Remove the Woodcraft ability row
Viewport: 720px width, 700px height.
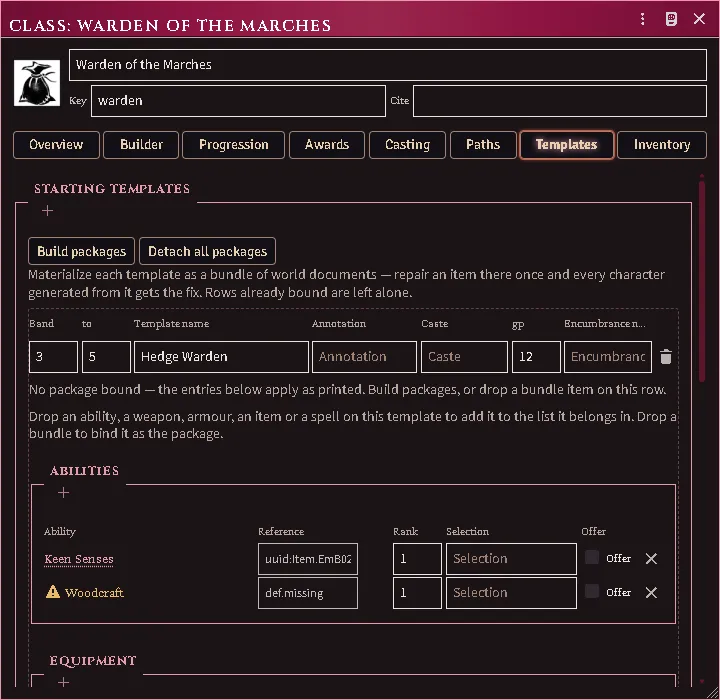click(x=651, y=593)
